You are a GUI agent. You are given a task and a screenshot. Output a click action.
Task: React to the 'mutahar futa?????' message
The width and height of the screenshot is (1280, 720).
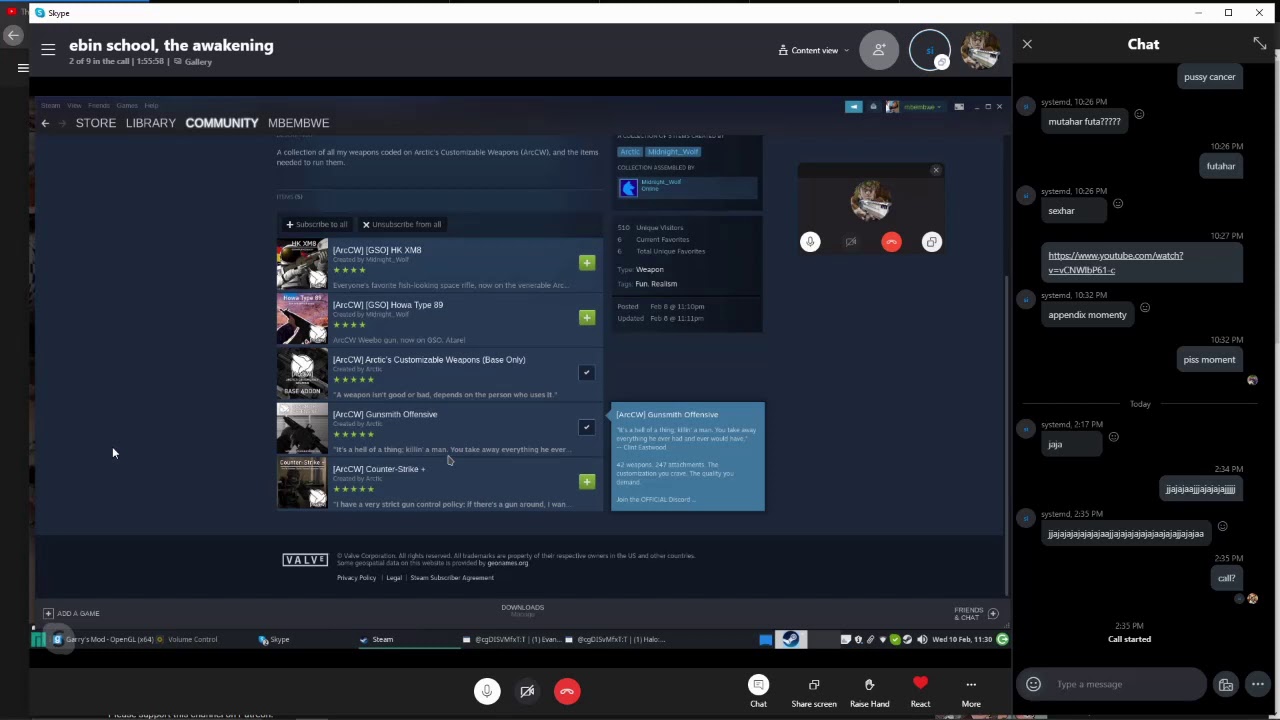pyautogui.click(x=1139, y=114)
